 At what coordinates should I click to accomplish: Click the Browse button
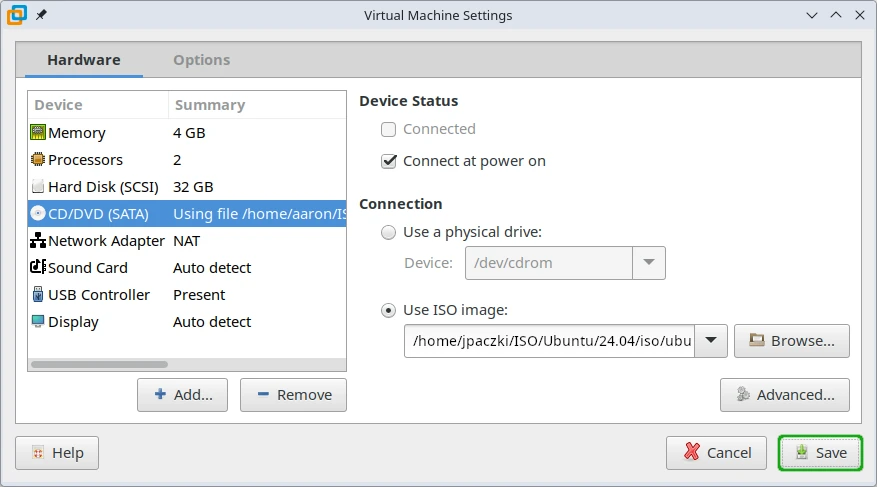tap(791, 341)
